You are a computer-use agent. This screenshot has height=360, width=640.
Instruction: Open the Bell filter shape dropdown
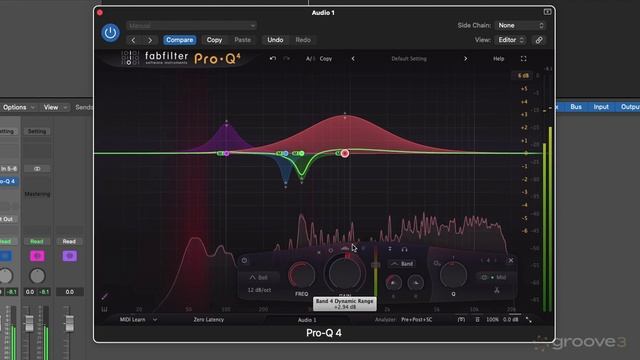pyautogui.click(x=259, y=278)
